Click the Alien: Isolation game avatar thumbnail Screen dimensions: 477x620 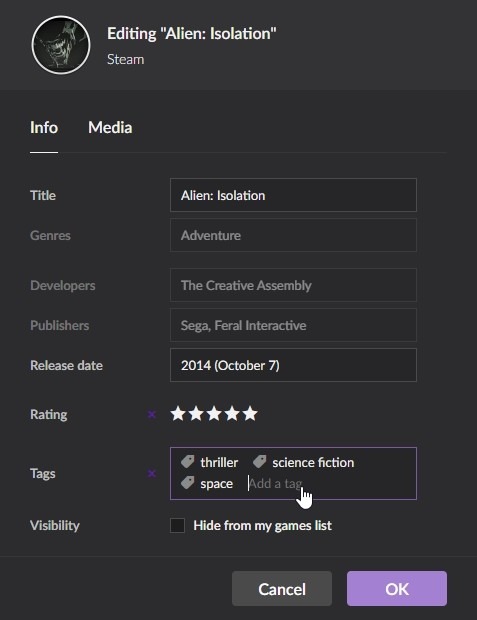61,45
